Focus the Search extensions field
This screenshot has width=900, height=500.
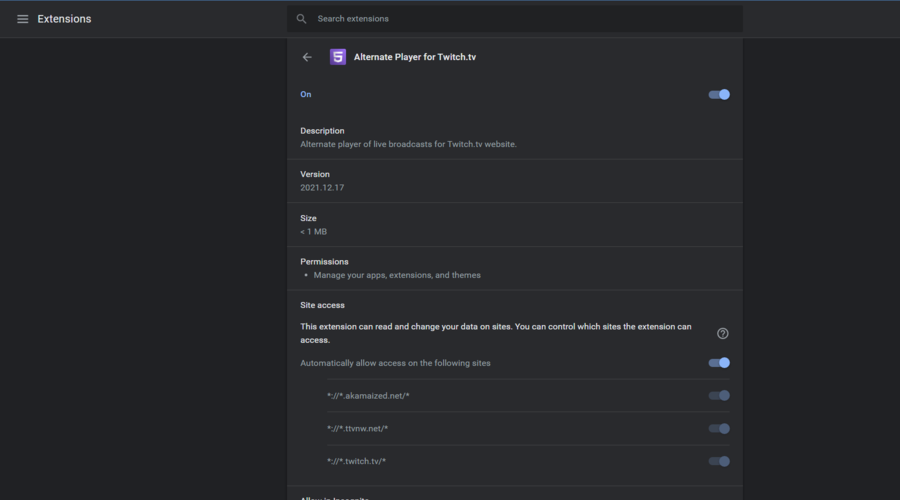tap(514, 19)
